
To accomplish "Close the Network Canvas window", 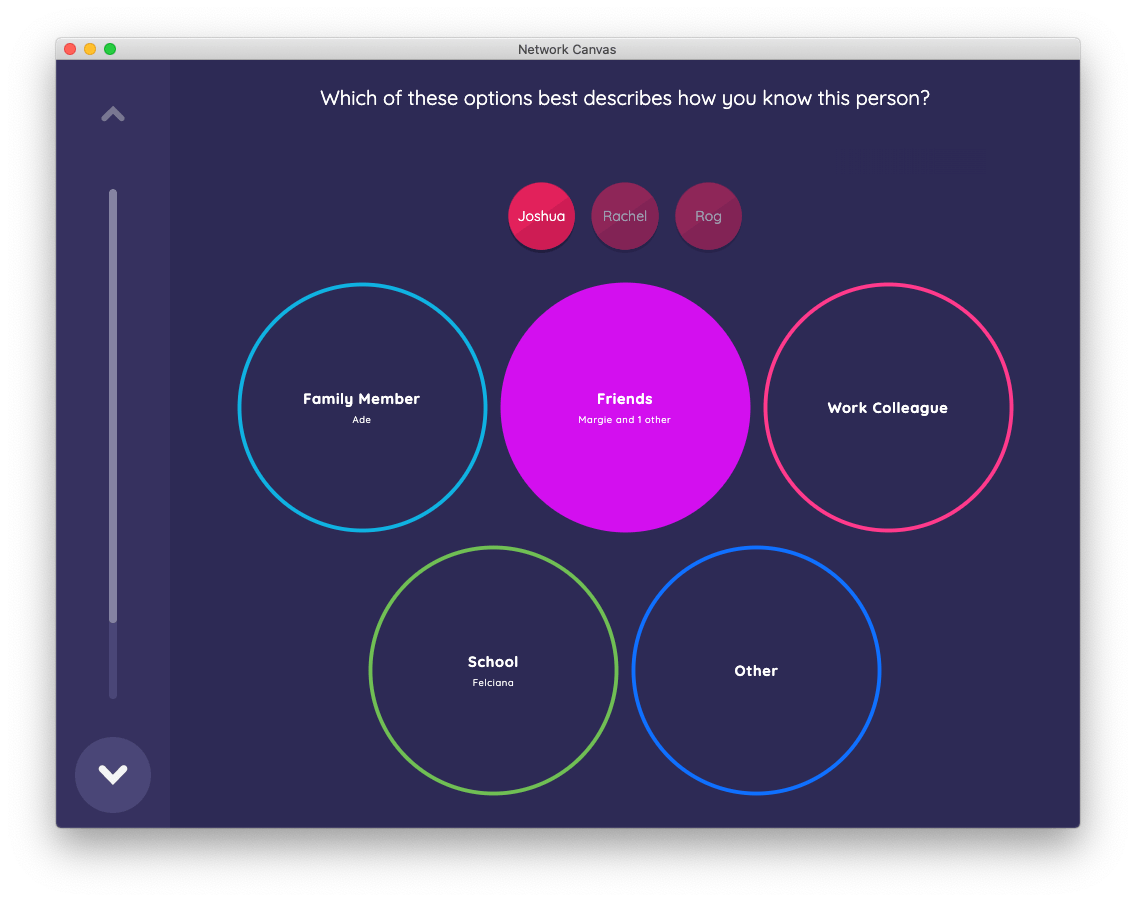I will click(x=70, y=49).
